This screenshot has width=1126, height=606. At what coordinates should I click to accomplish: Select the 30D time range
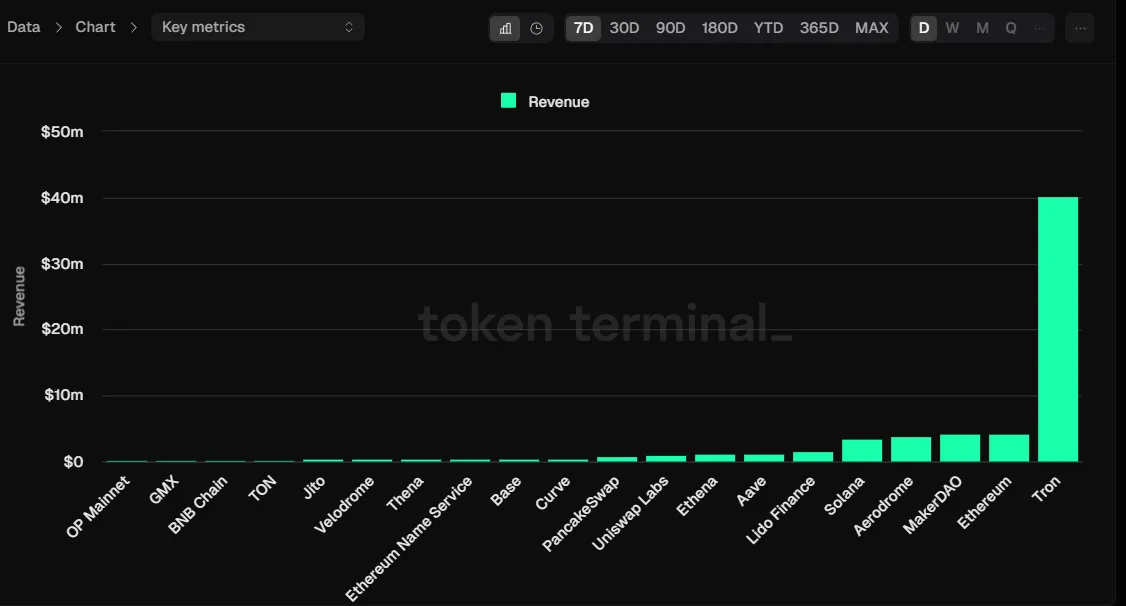tap(624, 28)
